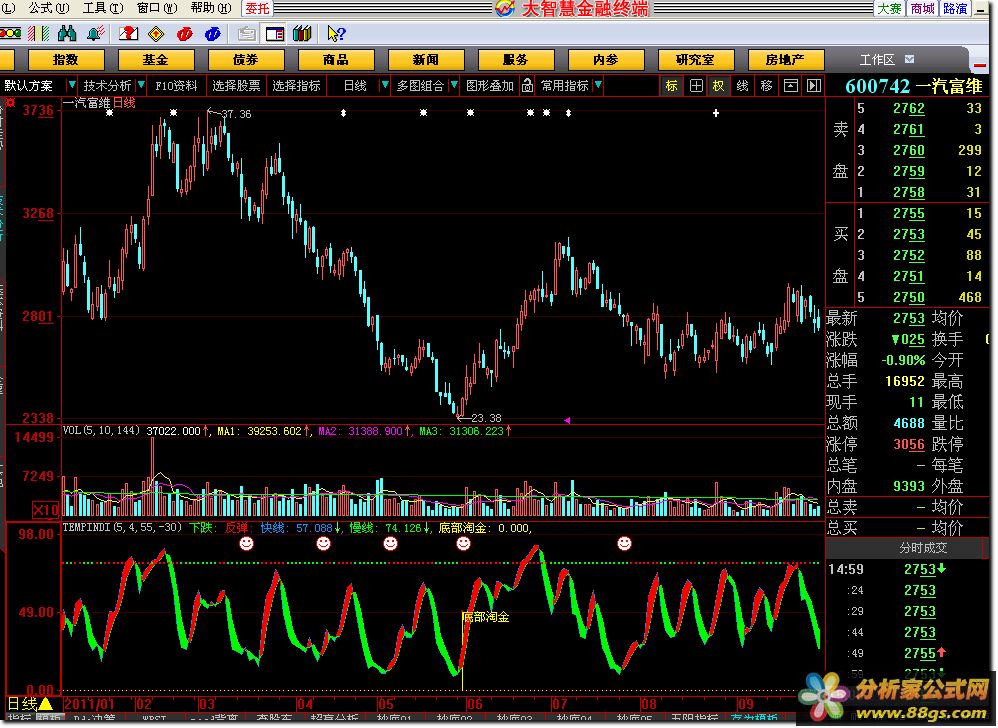This screenshot has height=728, width=998.
Task: Click the striped color bars toolbar icon
Action: pyautogui.click(x=39, y=33)
